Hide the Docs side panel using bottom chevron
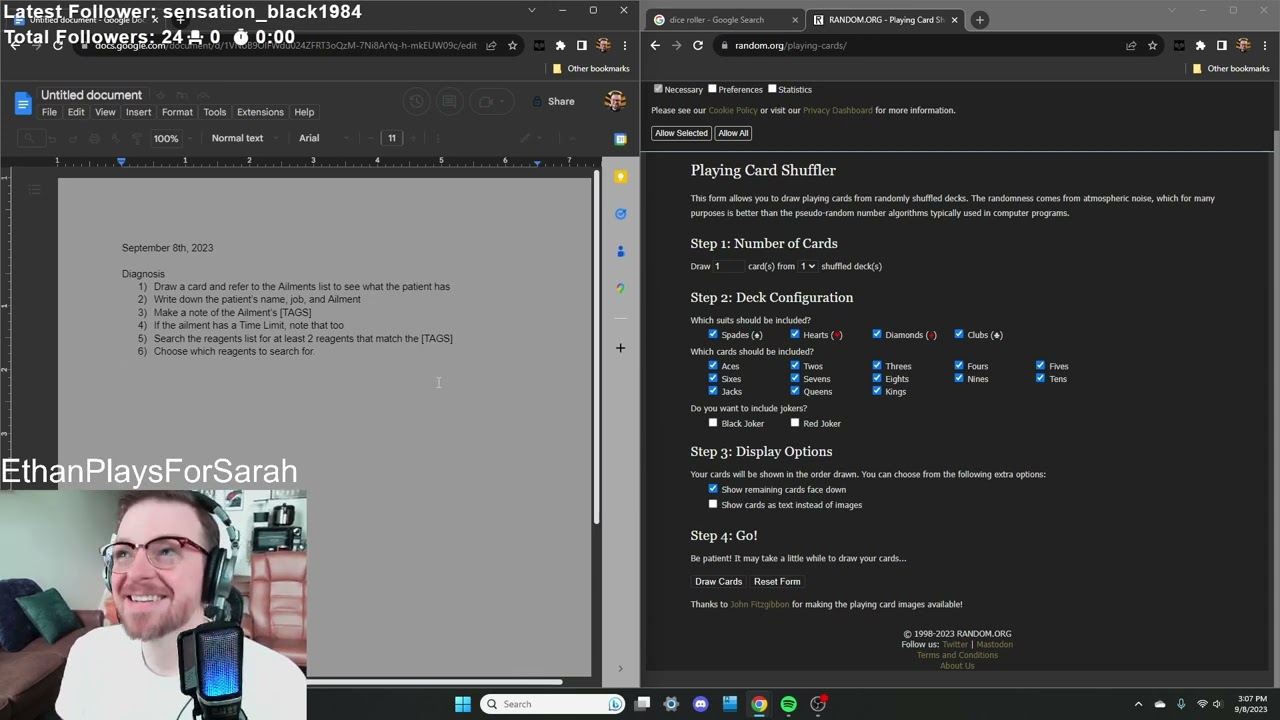1280x720 pixels. [x=620, y=668]
